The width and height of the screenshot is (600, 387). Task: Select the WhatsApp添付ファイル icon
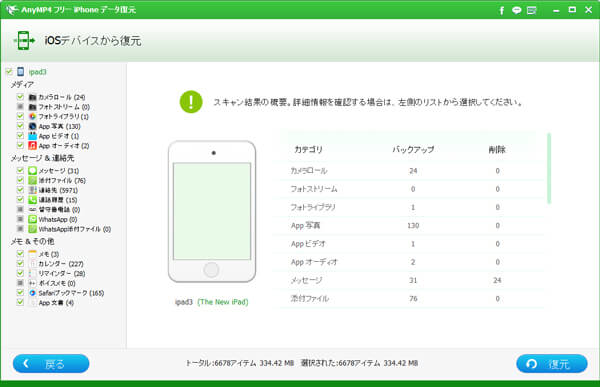pos(33,229)
